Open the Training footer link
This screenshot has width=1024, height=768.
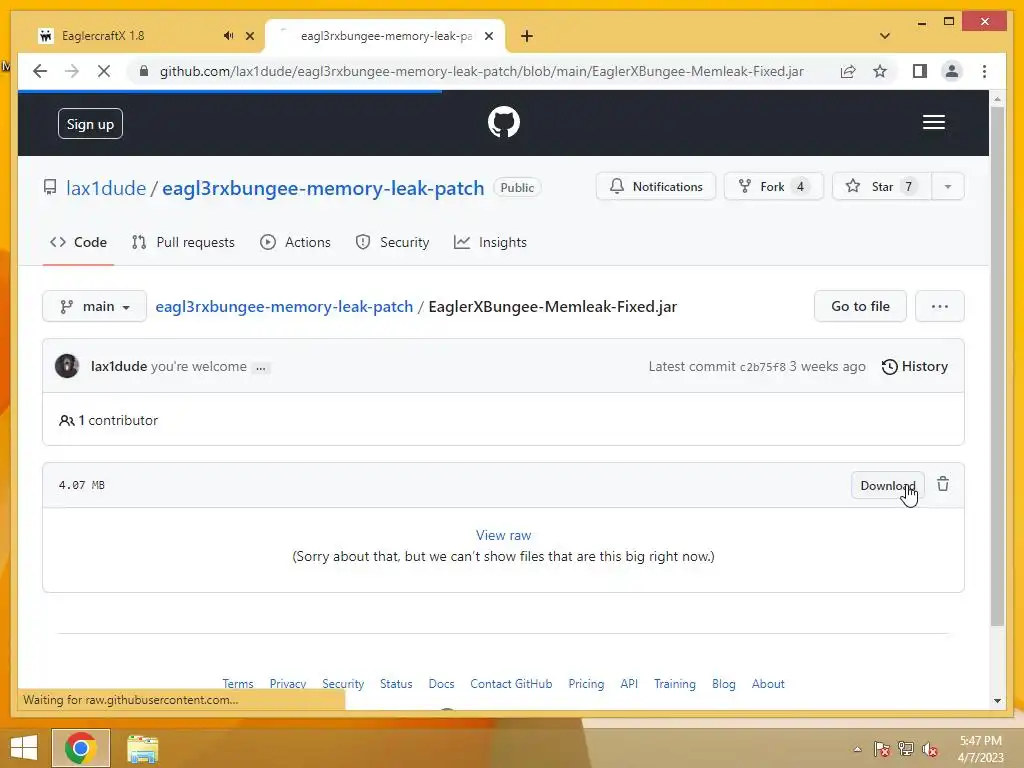[675, 684]
